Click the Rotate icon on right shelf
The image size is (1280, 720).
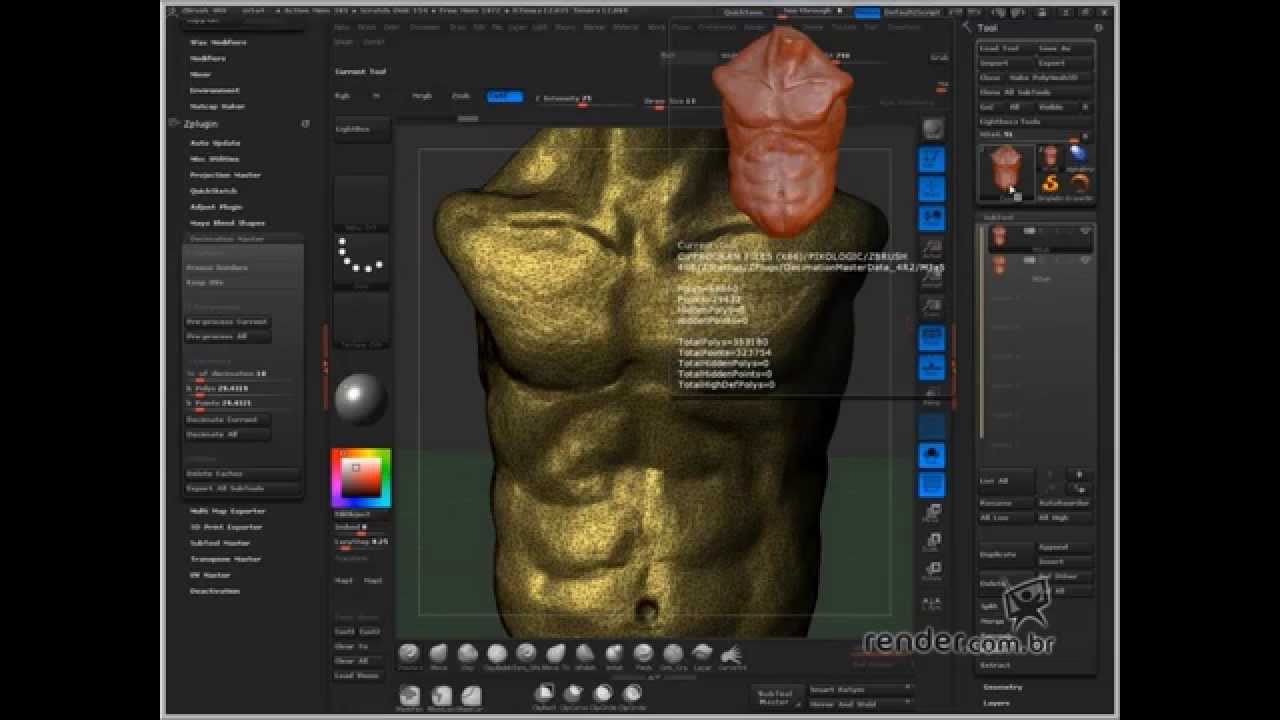coord(931,572)
